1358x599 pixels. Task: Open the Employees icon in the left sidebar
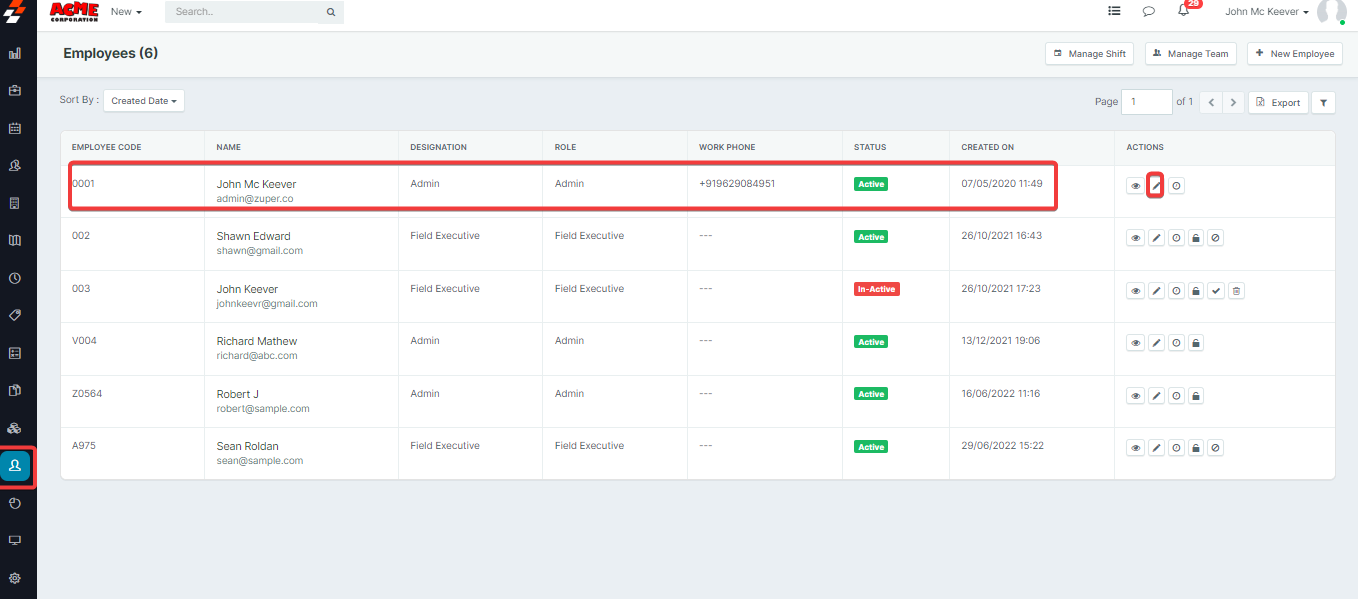click(x=15, y=466)
